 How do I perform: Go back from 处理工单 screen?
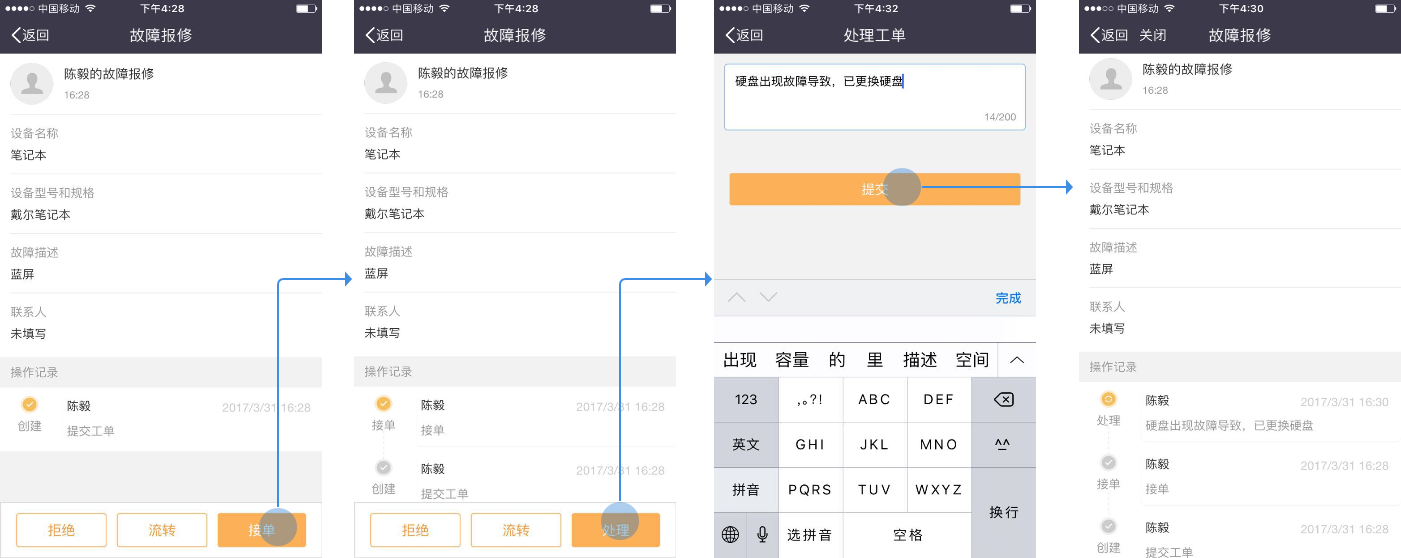pyautogui.click(x=744, y=35)
